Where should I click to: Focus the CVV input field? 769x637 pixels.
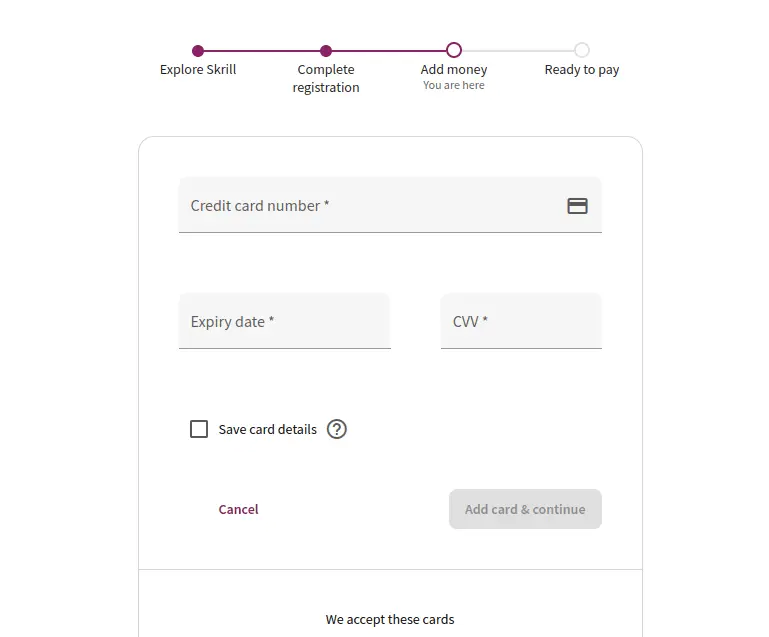click(x=521, y=321)
